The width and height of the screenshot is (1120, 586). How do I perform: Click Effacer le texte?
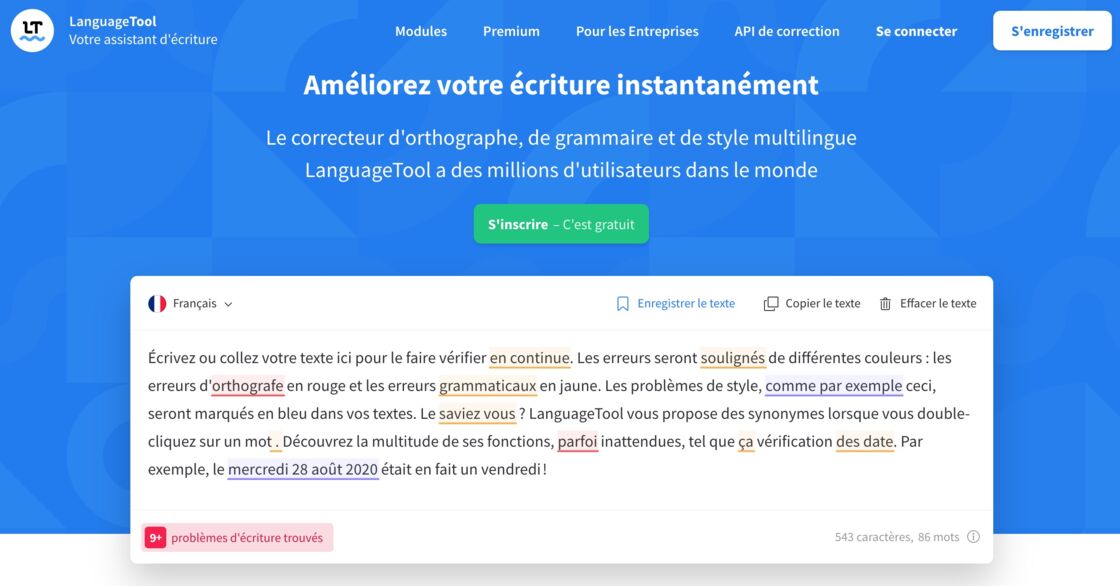point(938,304)
